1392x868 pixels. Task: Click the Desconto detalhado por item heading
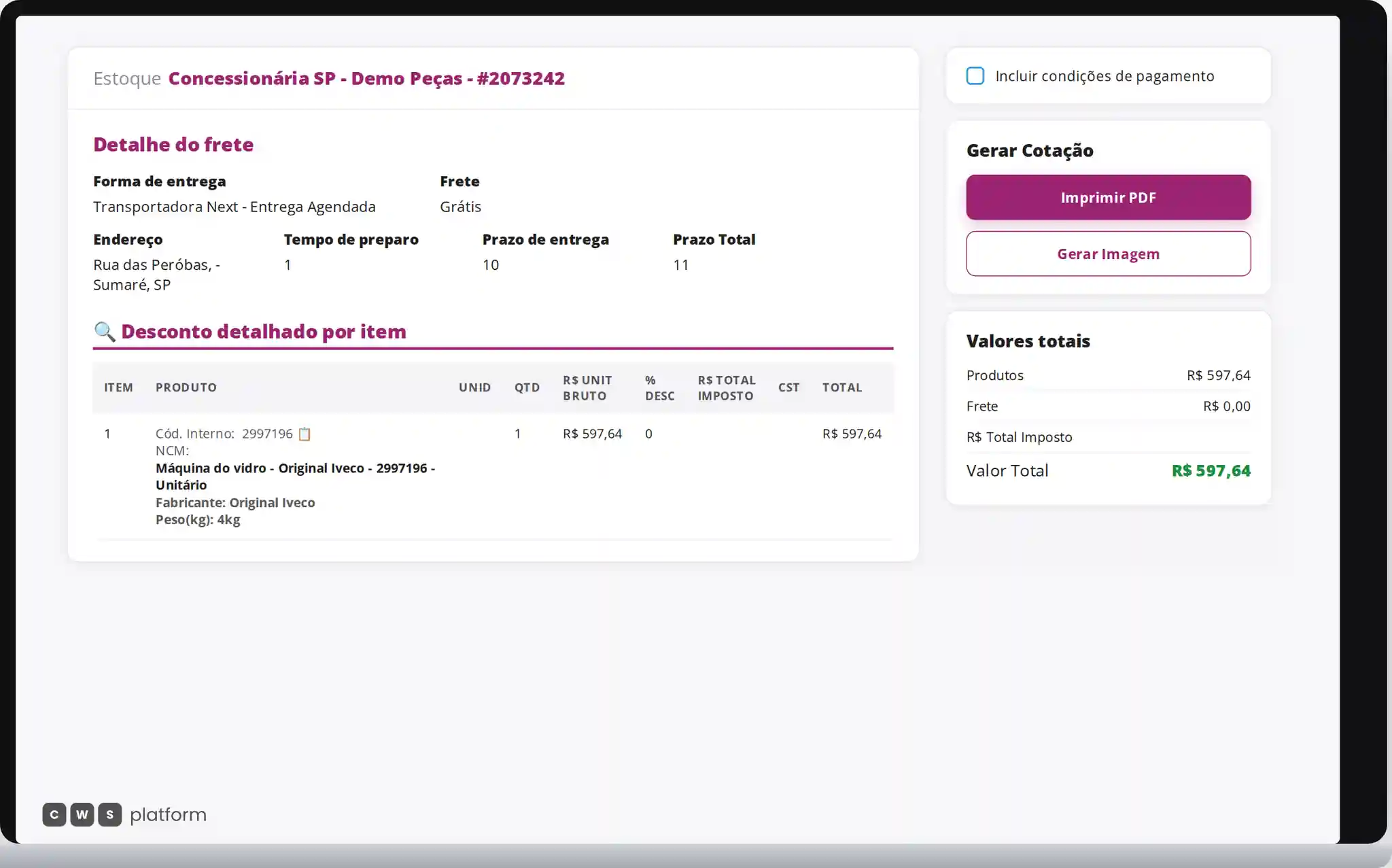click(x=264, y=332)
